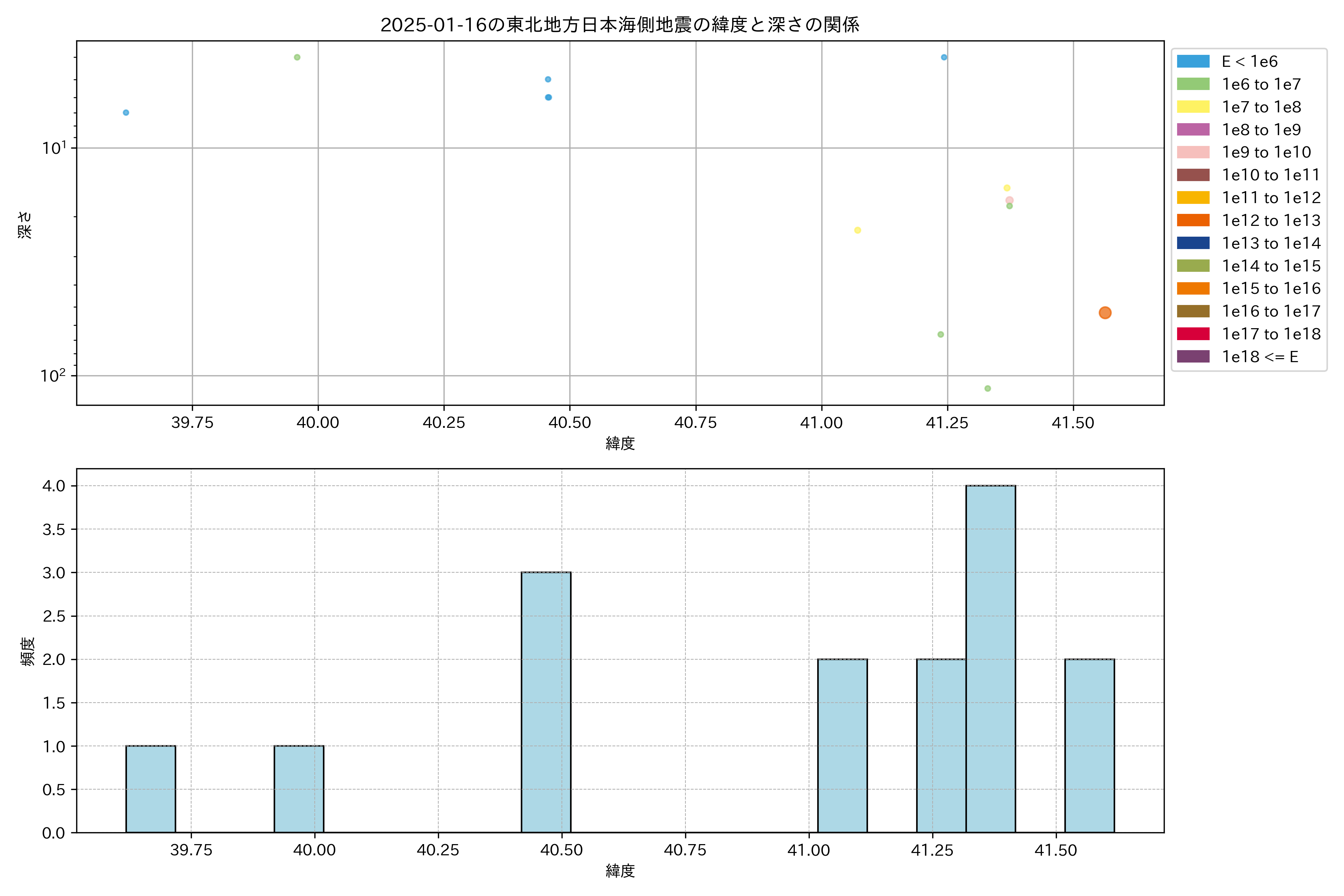Click the leftmost histogram bar
Screen dimensions: 1344x896
tap(150, 789)
